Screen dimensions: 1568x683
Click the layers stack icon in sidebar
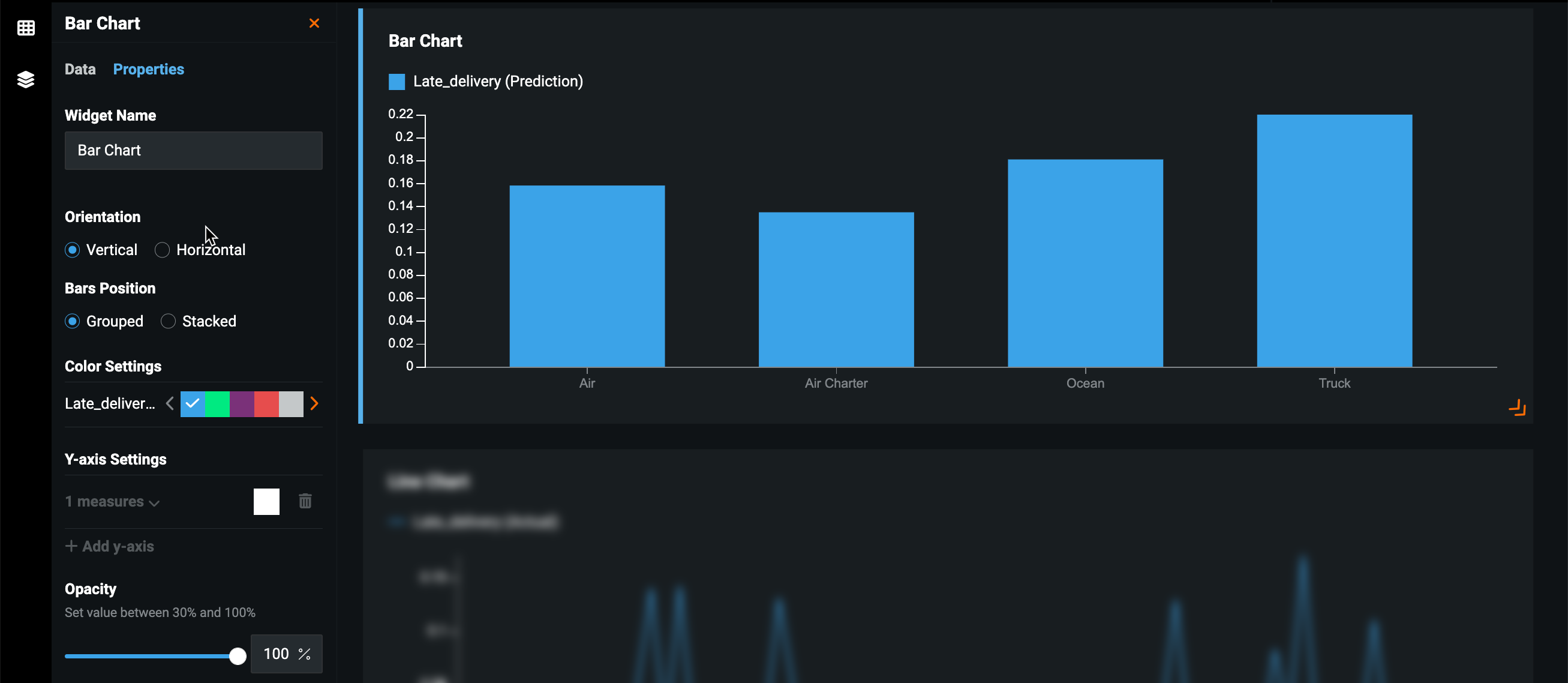pyautogui.click(x=26, y=79)
